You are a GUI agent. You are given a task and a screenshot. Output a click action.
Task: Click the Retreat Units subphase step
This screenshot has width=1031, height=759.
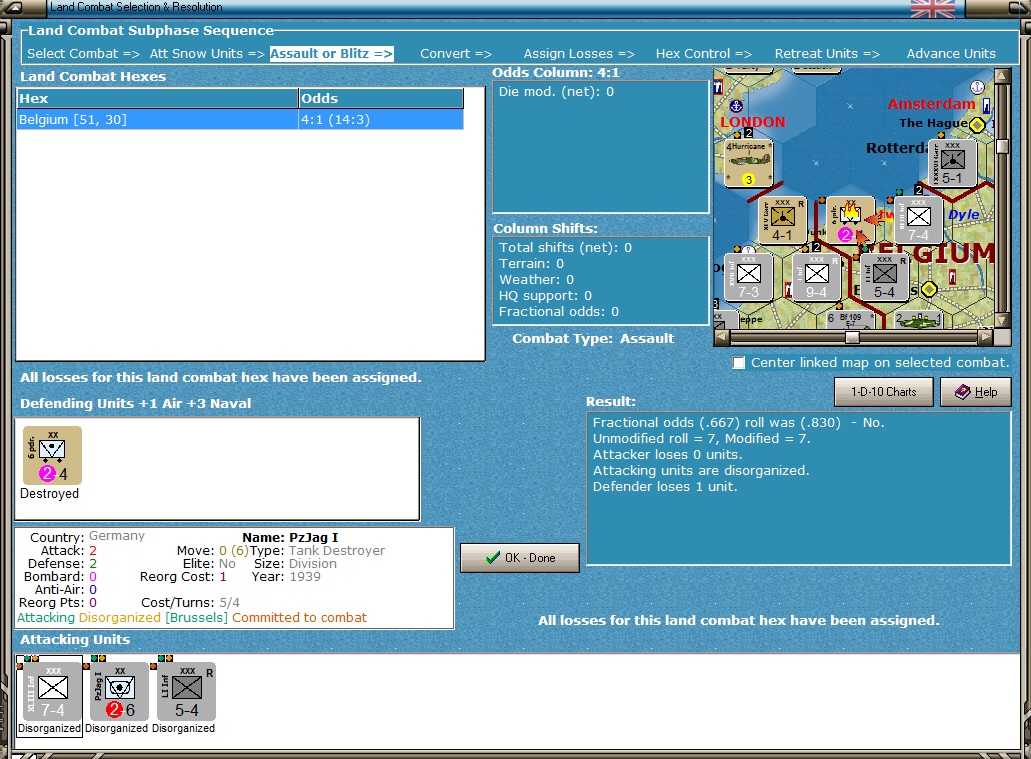(827, 54)
